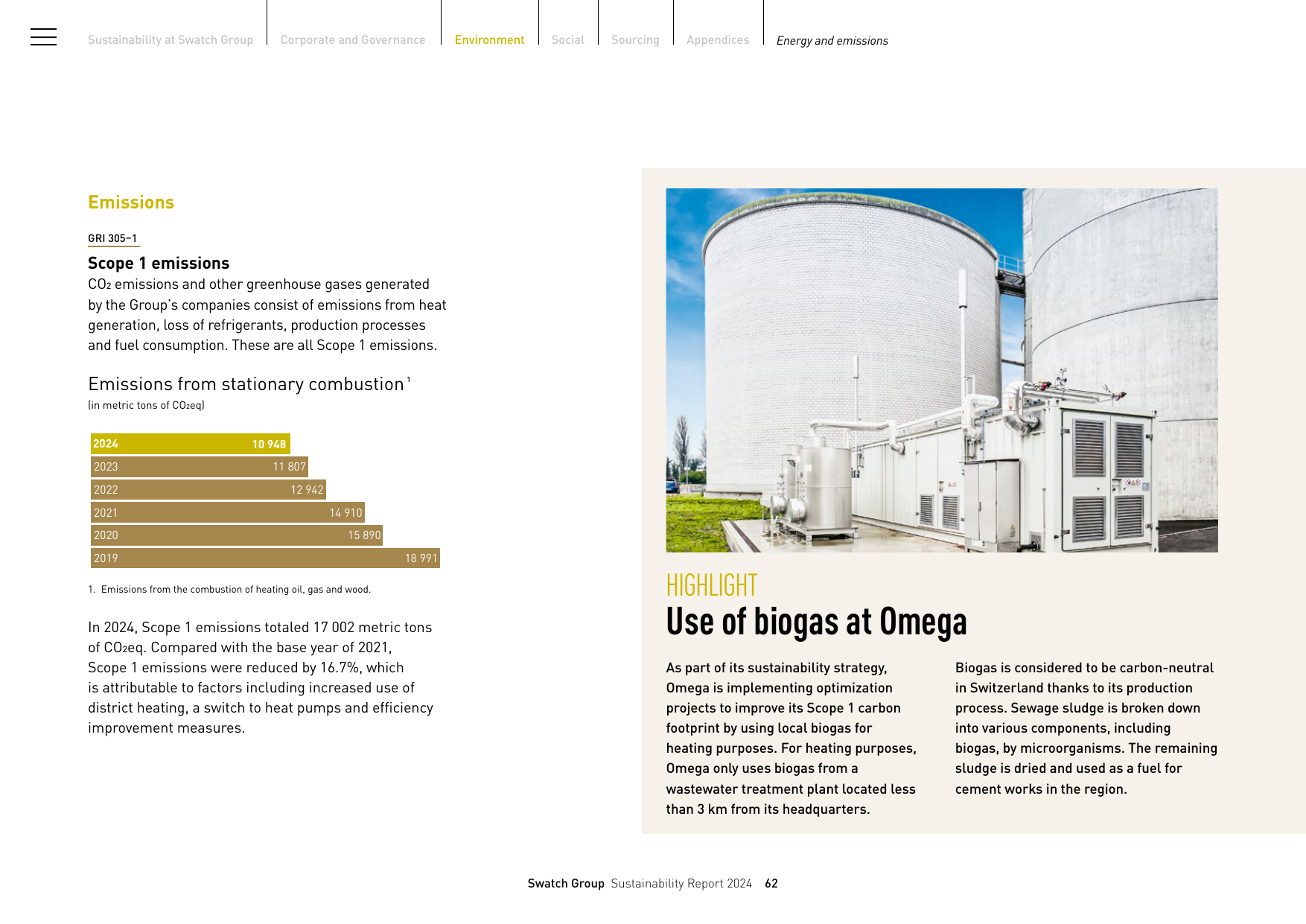
Task: Click the 2022 bar showing 12 942
Action: click(x=208, y=489)
